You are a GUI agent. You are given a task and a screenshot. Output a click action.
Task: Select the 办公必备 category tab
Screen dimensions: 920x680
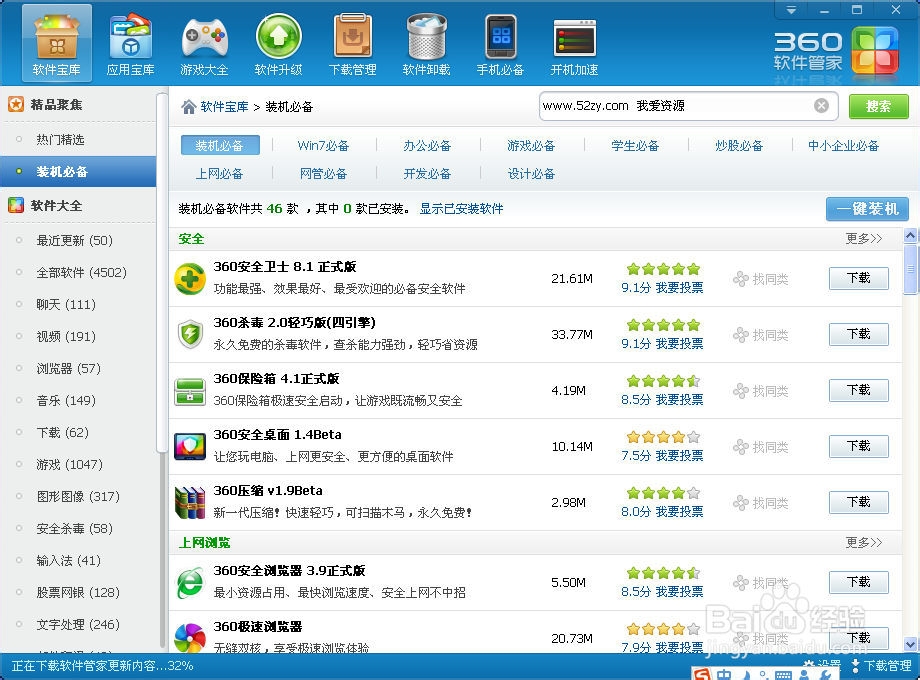[x=427, y=146]
